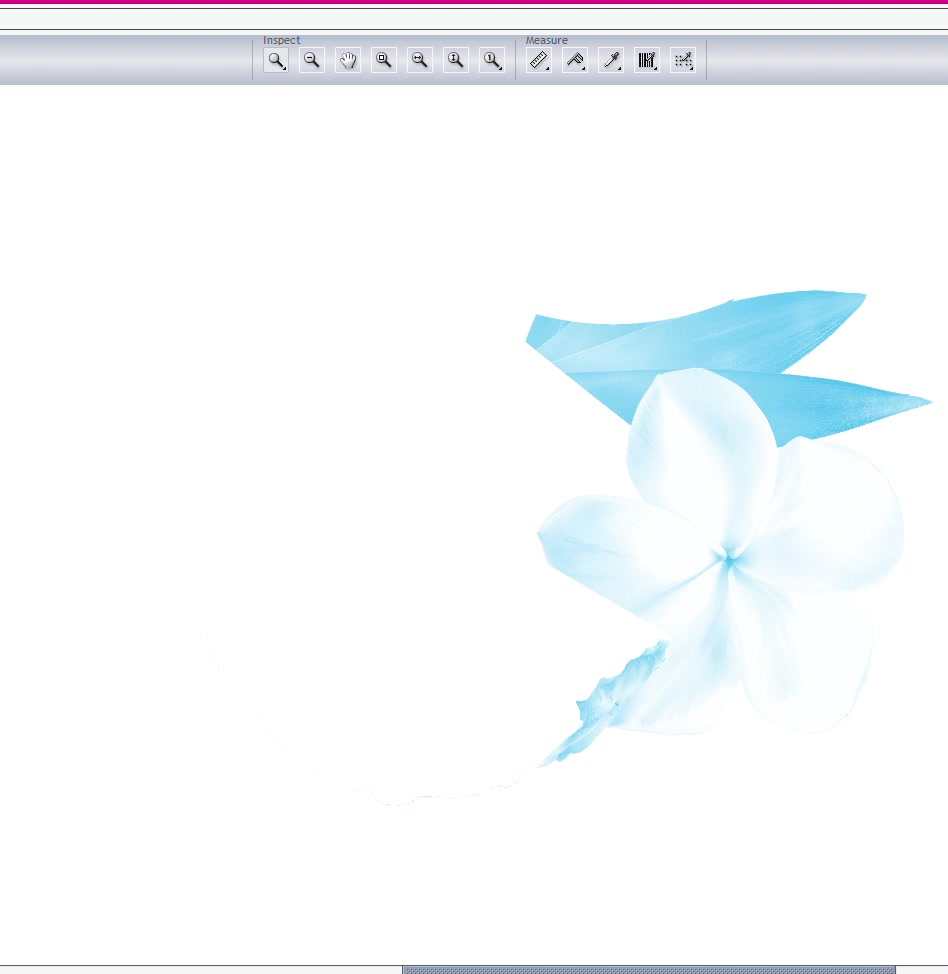Image resolution: width=948 pixels, height=974 pixels.
Task: Select the Ruler measurement tool
Action: (539, 61)
